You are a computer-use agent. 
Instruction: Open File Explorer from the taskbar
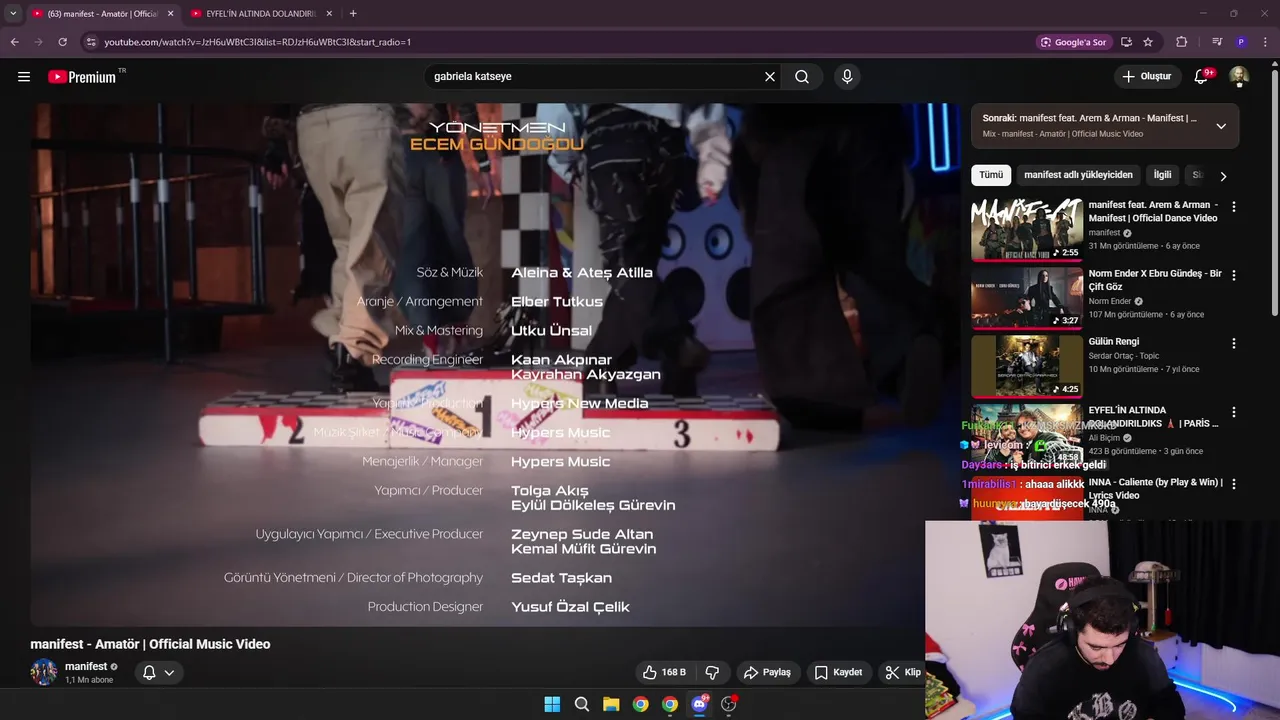pos(611,704)
